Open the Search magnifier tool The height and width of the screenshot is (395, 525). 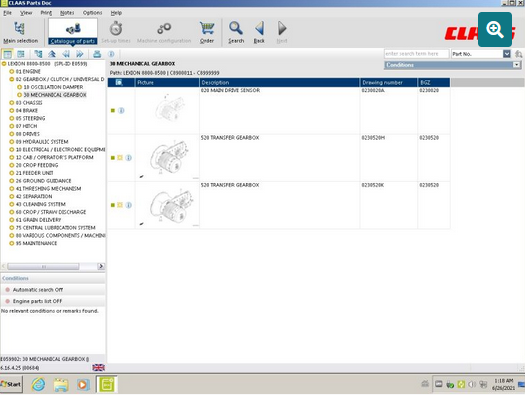coord(236,32)
